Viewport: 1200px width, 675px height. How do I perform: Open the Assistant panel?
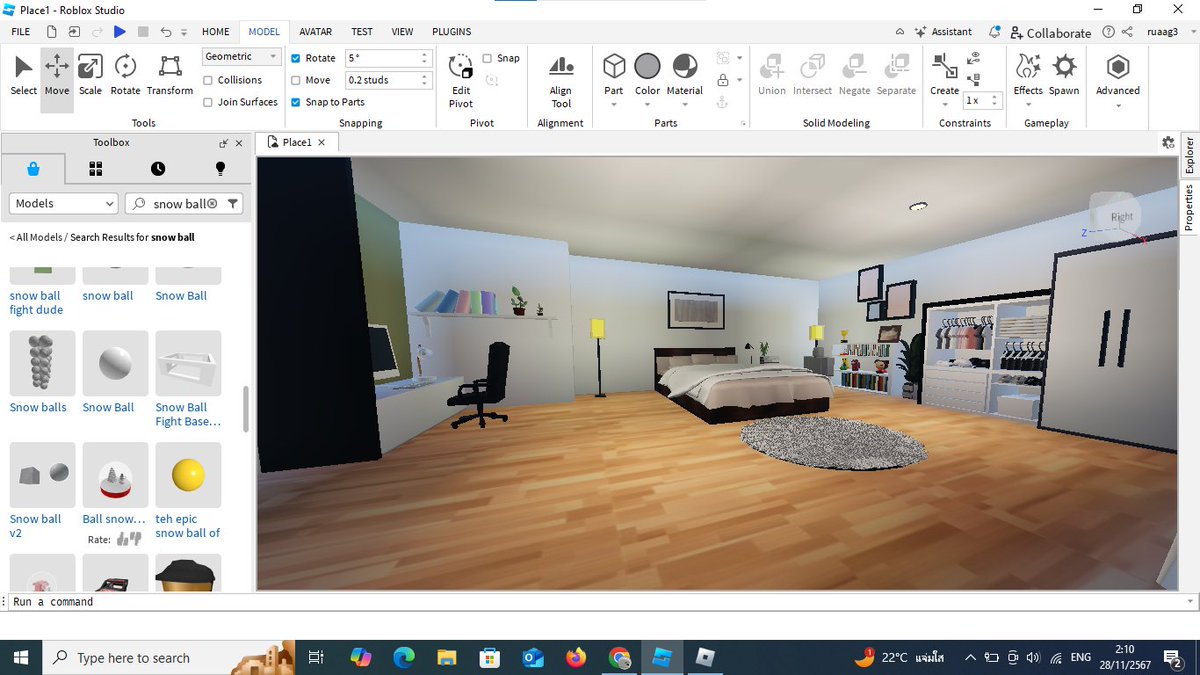(x=943, y=32)
